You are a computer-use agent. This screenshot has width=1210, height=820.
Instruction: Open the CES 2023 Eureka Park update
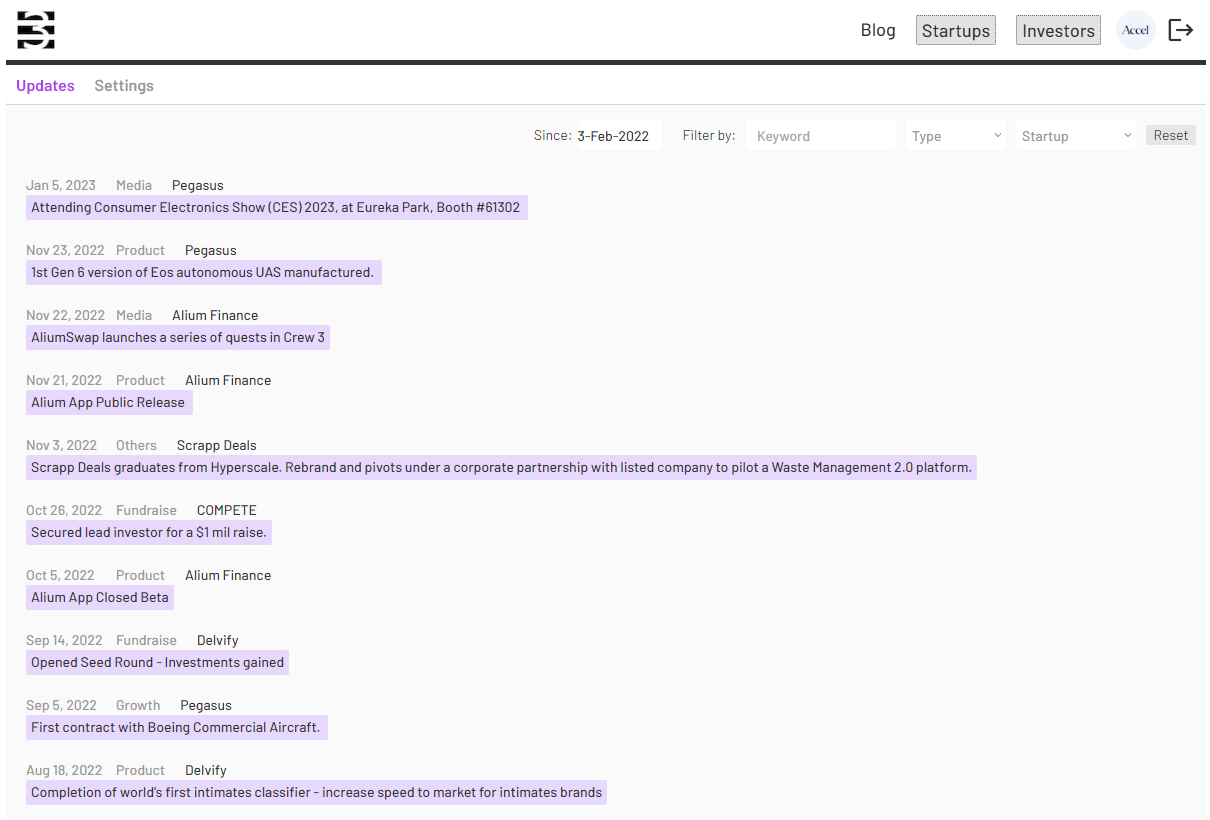(x=277, y=208)
